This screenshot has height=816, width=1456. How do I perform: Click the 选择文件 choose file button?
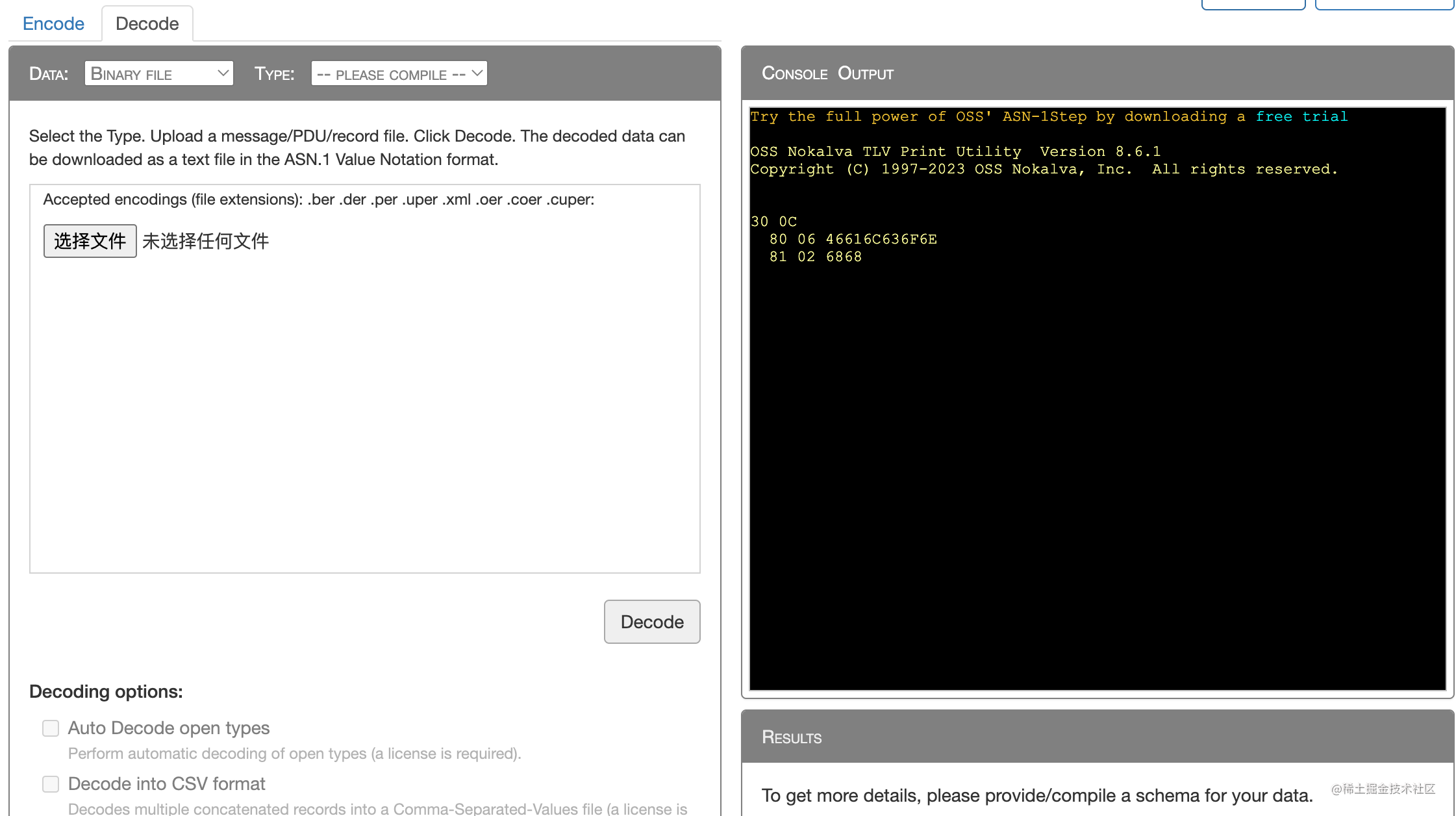click(90, 241)
